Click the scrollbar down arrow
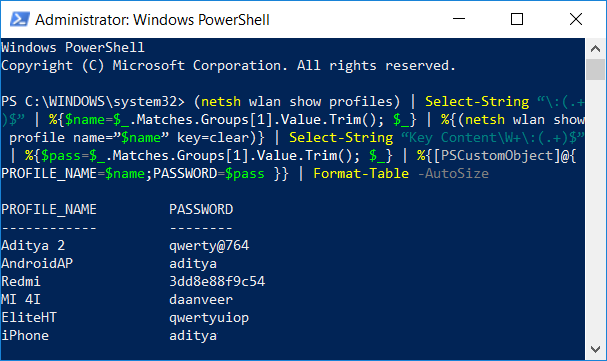 (595, 349)
